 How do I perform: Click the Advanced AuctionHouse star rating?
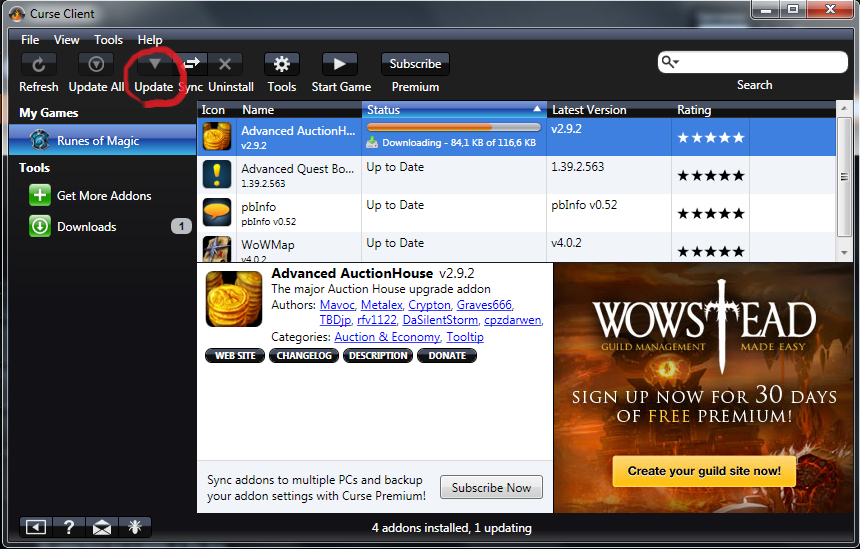(711, 138)
